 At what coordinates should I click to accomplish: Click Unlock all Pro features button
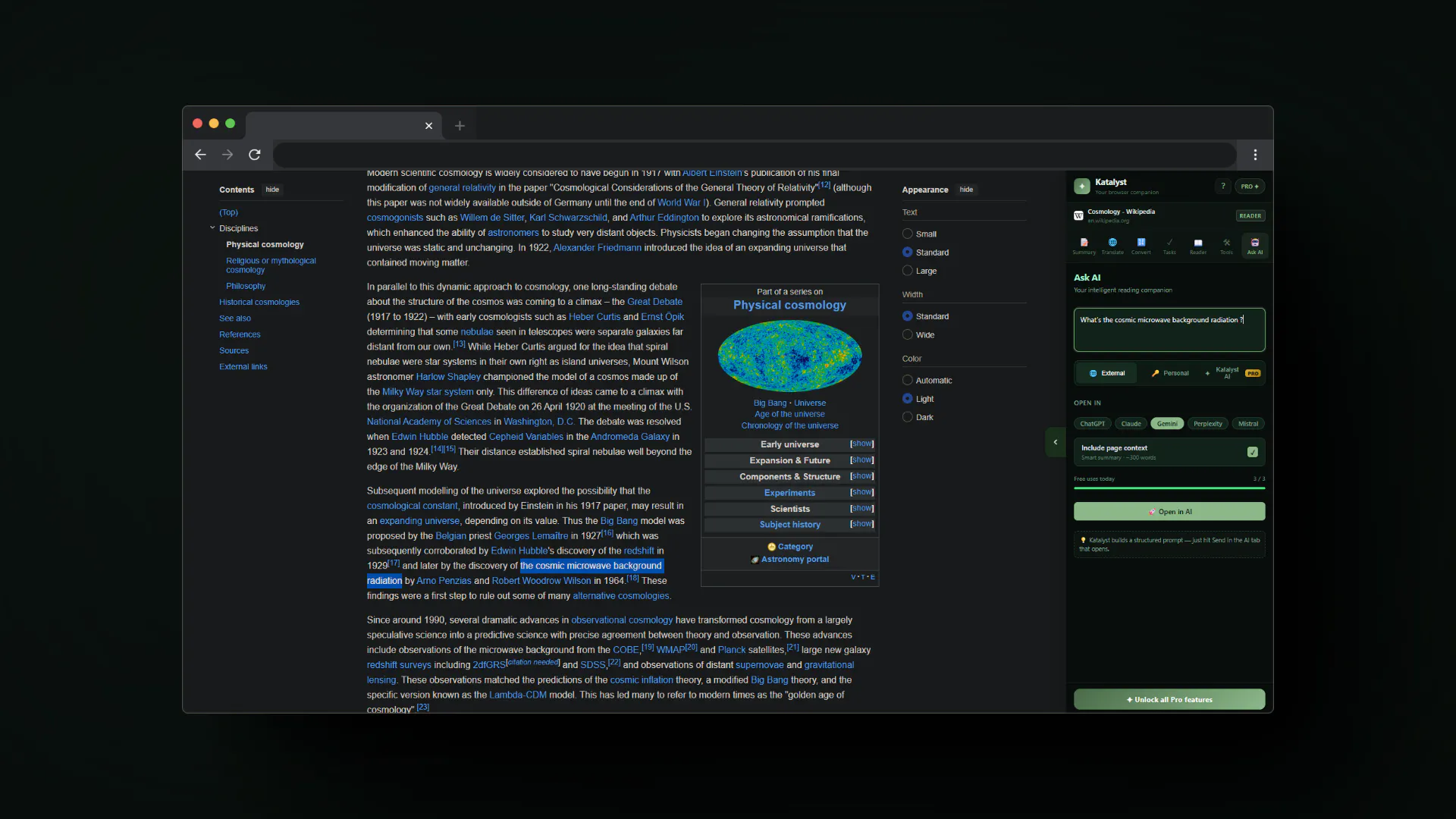(1169, 699)
